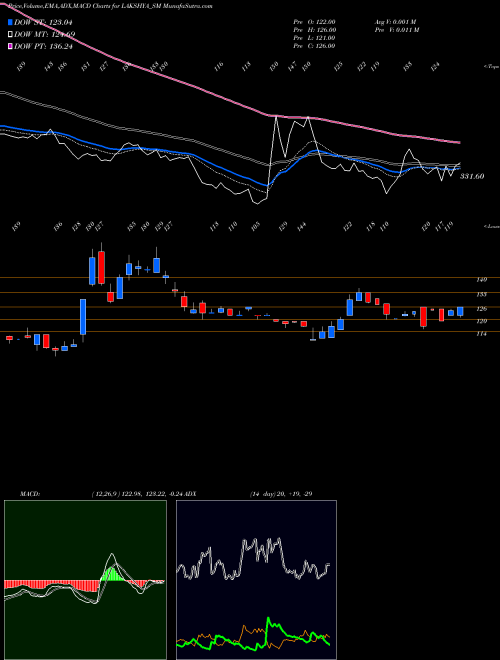
Task: Click the MACD: indicator label
Action: pyautogui.click(x=30, y=494)
